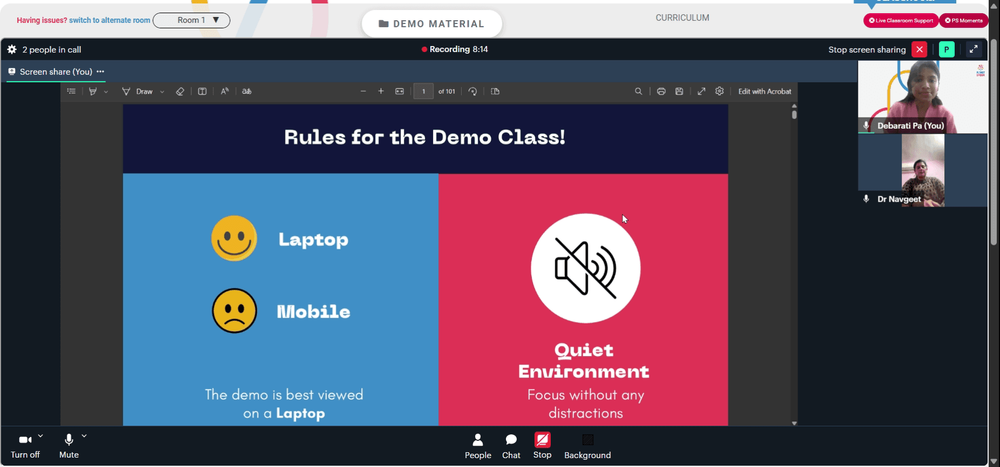1000x467 pixels.
Task: Select the eraser tool in PDF toolbar
Action: tap(180, 91)
